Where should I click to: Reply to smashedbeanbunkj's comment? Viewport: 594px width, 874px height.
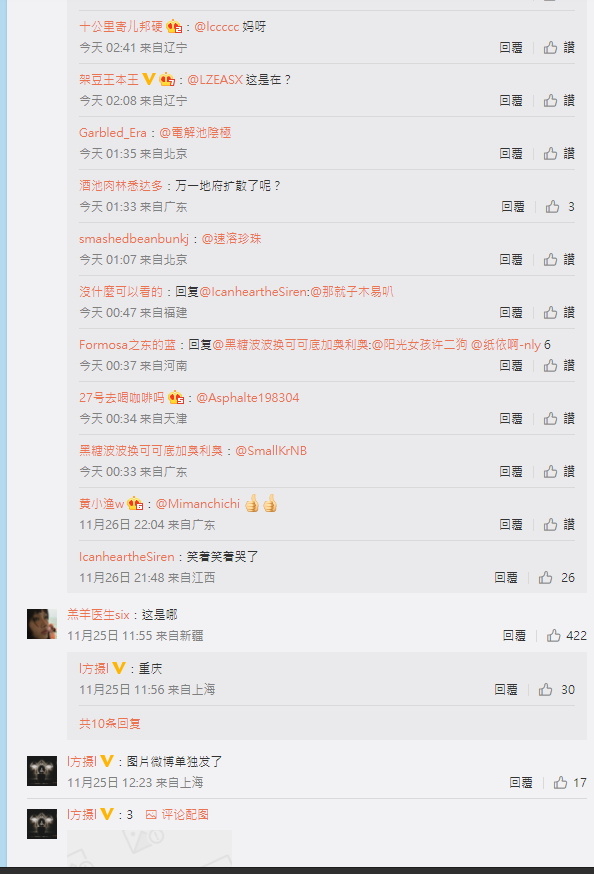511,259
